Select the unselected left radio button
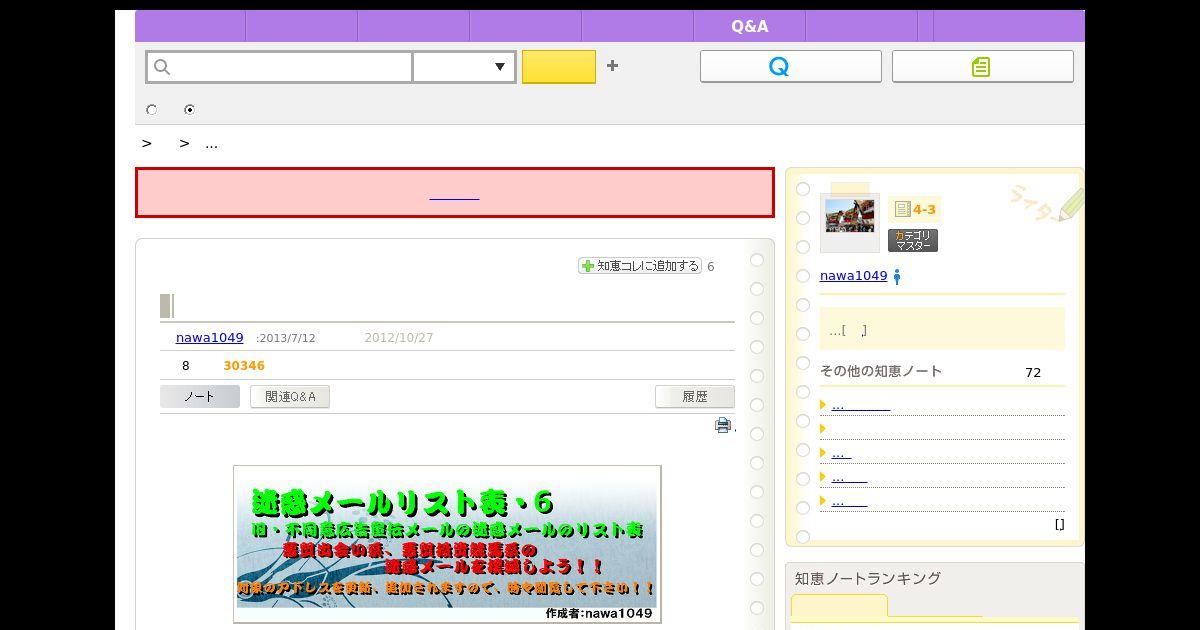 [x=152, y=110]
